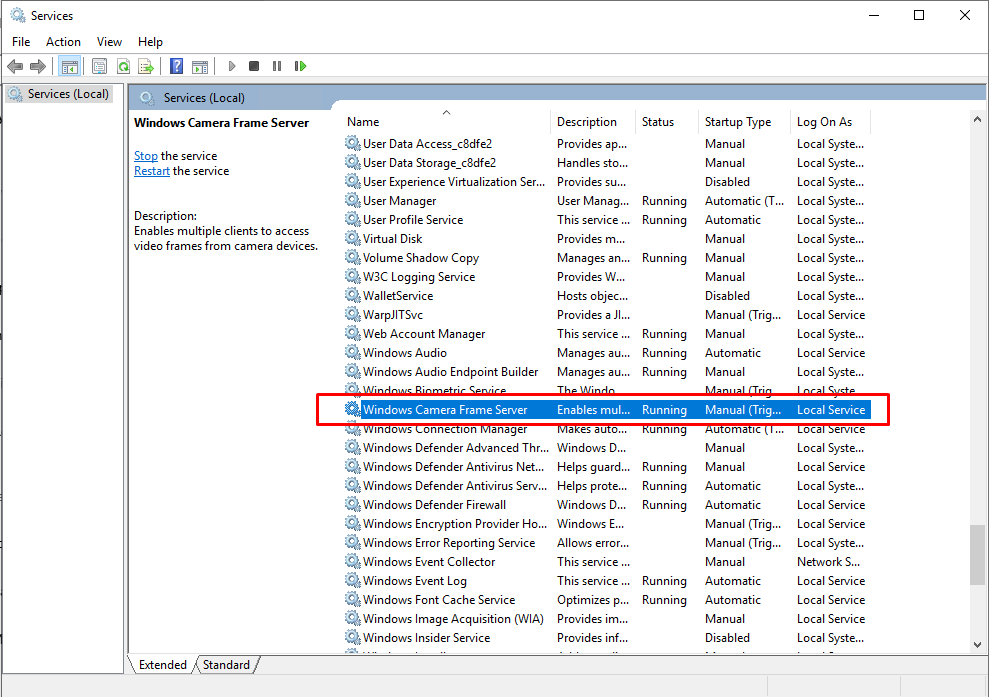The image size is (989, 697).
Task: Stop the service with the square toolbar icon
Action: pos(254,66)
